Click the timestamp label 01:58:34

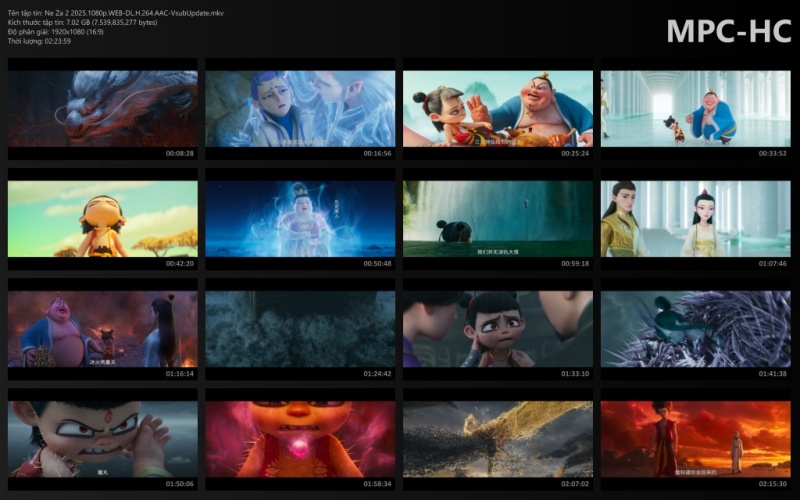pos(377,484)
